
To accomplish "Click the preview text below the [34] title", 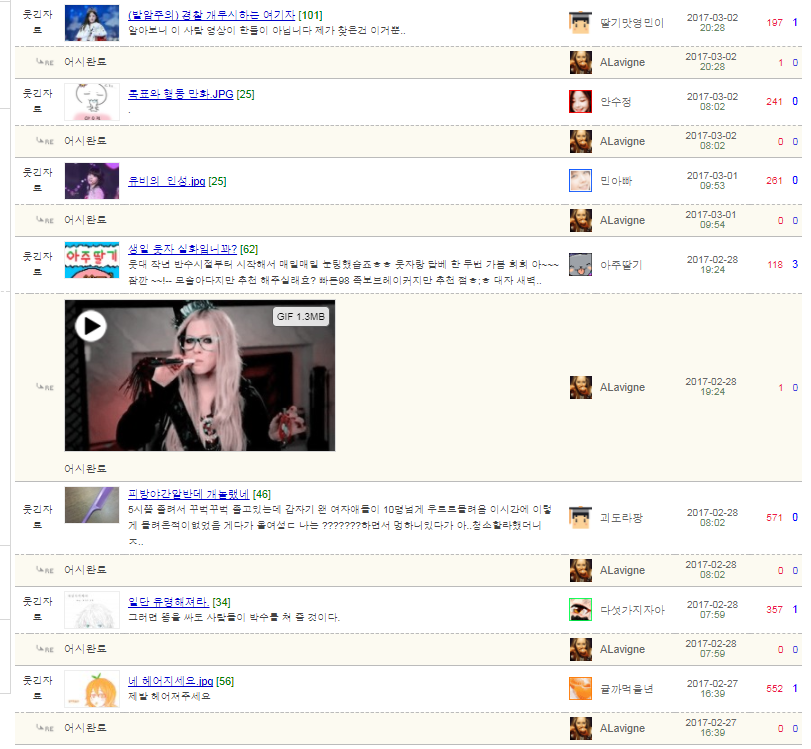I will click(234, 617).
